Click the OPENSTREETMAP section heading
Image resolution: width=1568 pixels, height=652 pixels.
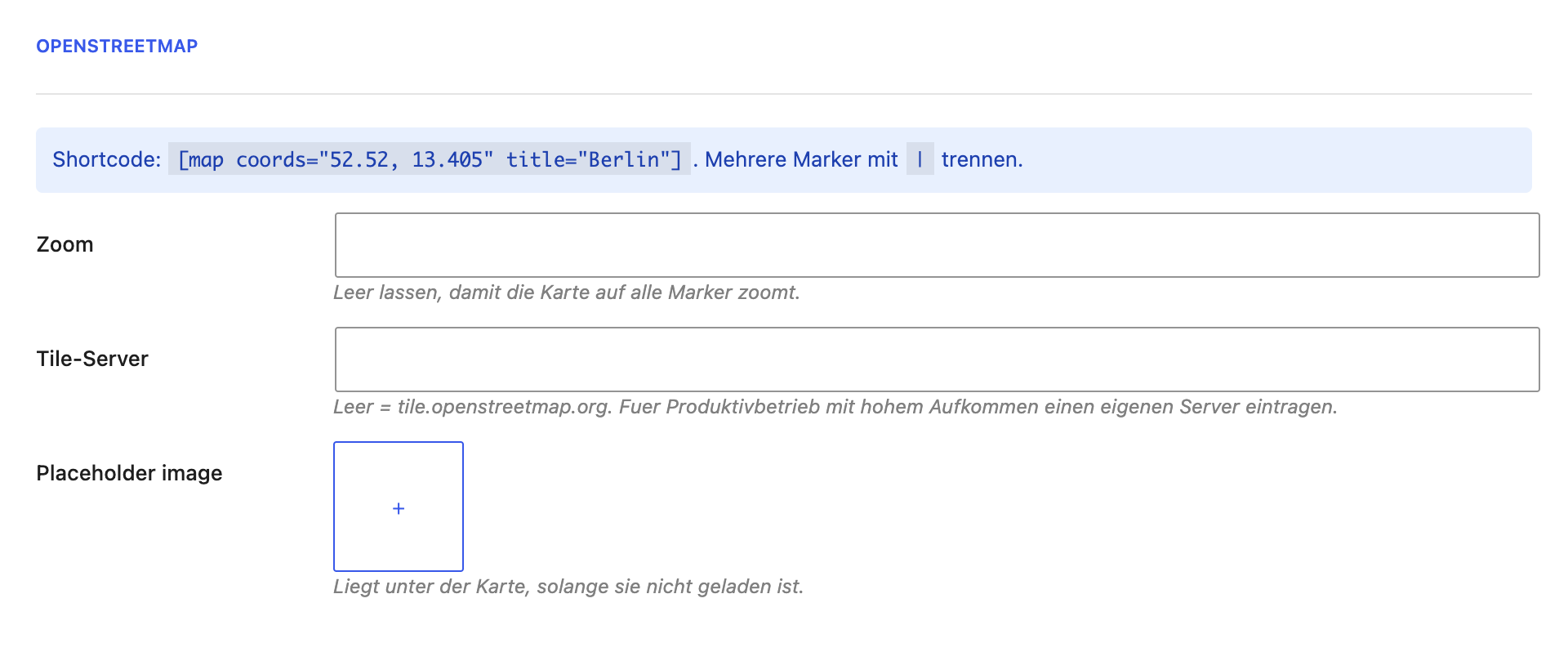(117, 46)
